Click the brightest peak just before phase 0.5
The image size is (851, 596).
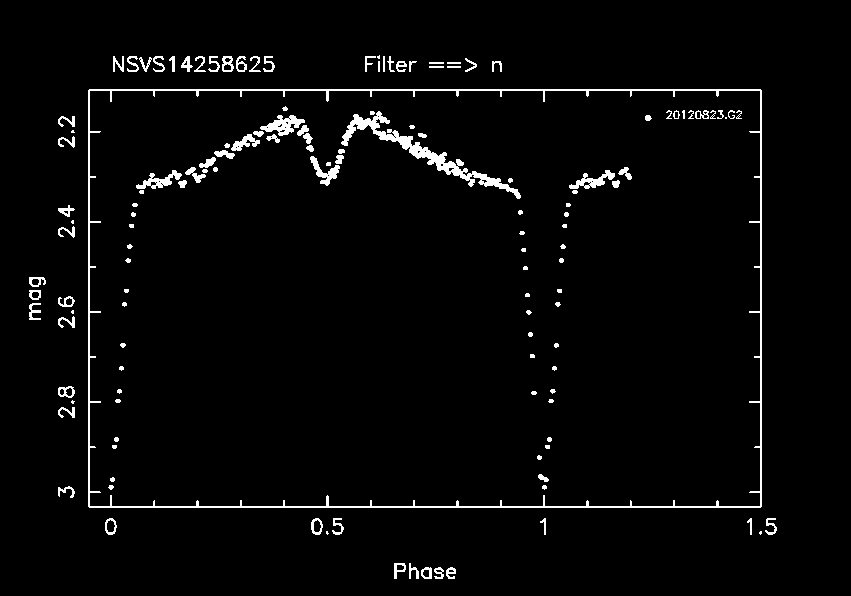(285, 109)
